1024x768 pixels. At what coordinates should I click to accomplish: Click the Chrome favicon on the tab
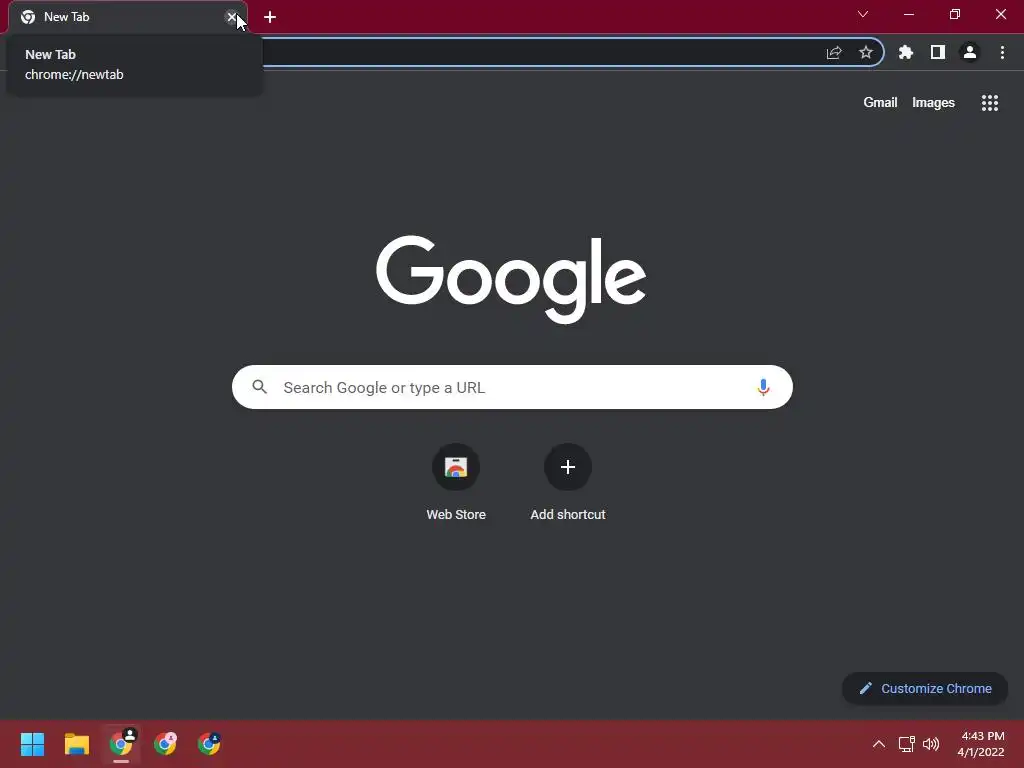28,17
